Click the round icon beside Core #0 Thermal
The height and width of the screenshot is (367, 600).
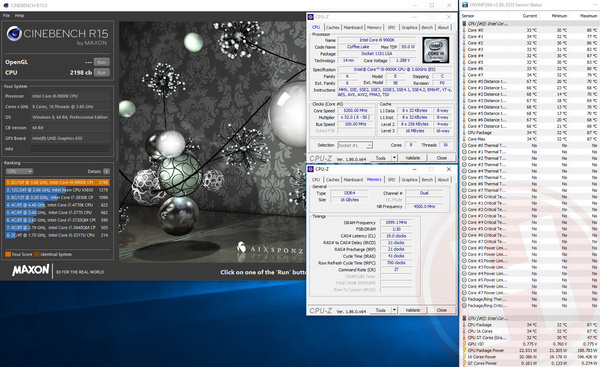tap(465, 145)
